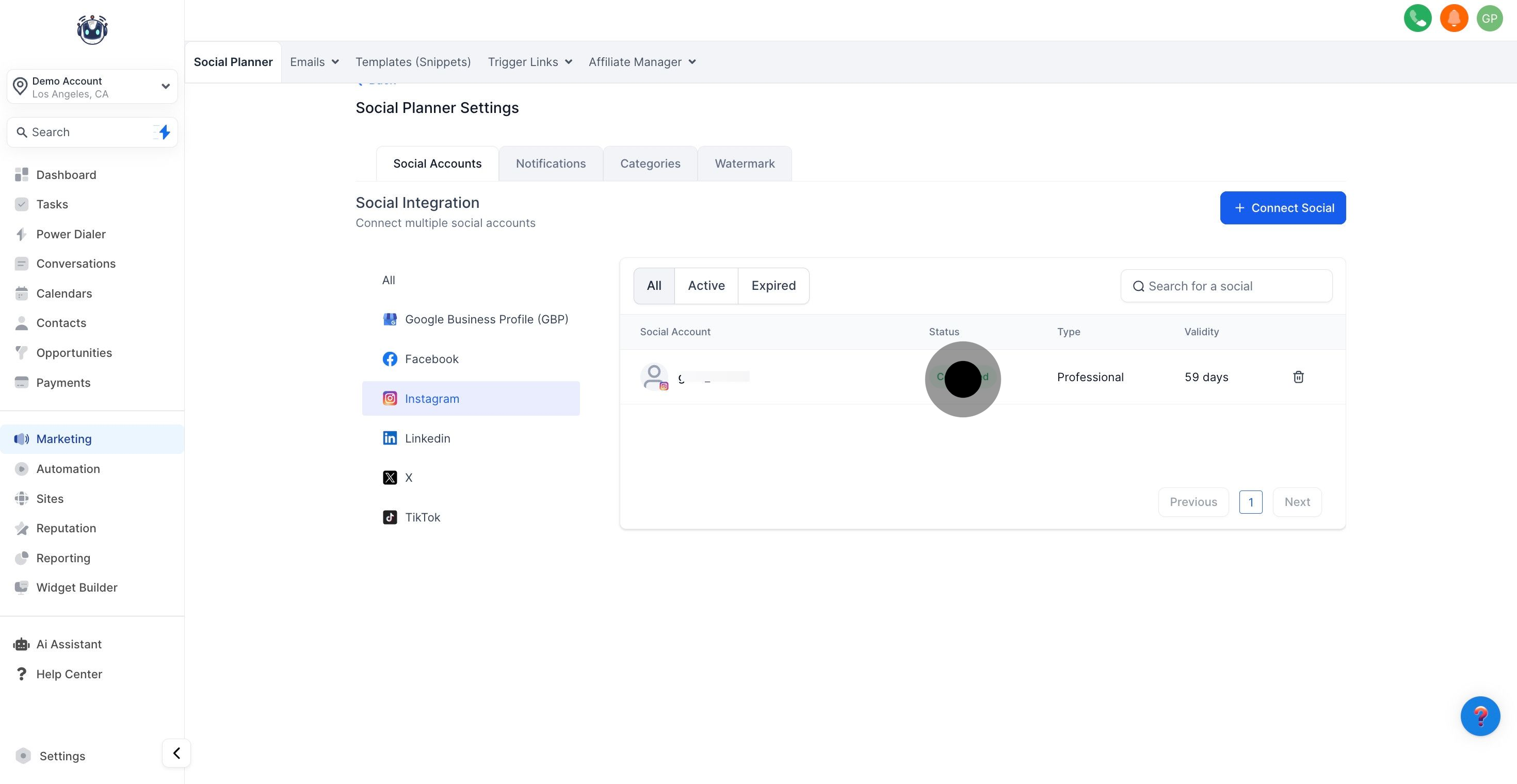Select Facebook in social list
Screen dimensions: 1517x784
coord(431,359)
